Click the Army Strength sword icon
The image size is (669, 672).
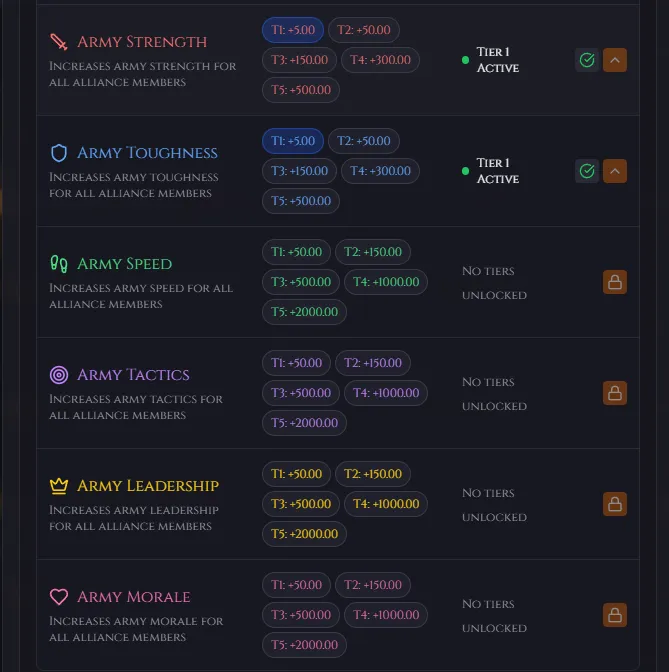coord(59,42)
